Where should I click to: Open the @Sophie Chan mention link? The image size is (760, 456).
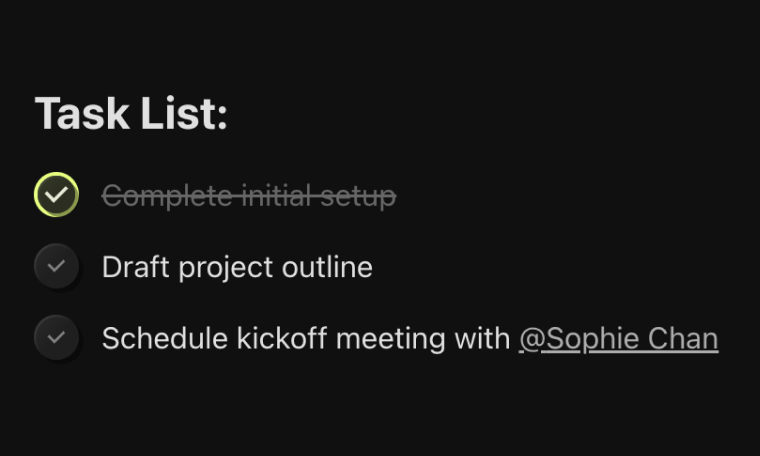click(x=618, y=339)
